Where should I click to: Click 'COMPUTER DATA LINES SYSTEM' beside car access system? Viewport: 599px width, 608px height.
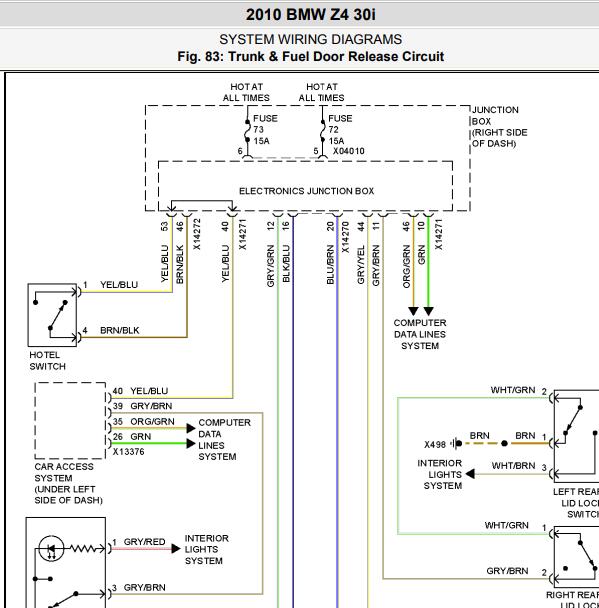[x=224, y=439]
